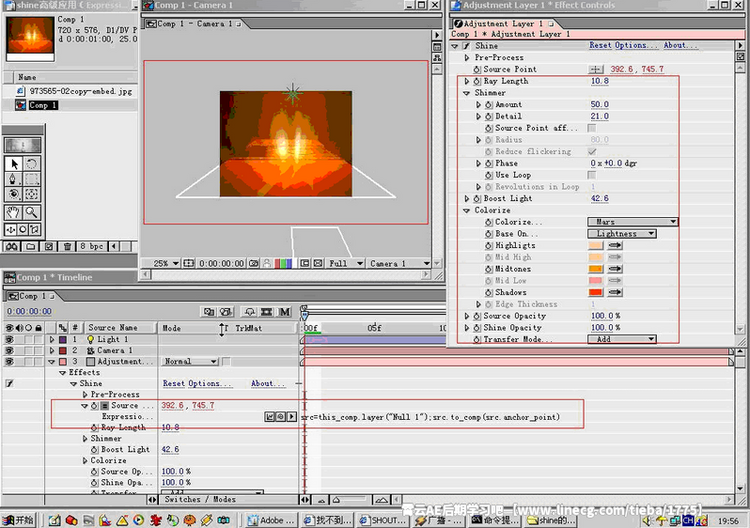Toggle the Shine effect f switch in Effect Controls
The image size is (750, 528).
[x=466, y=46]
